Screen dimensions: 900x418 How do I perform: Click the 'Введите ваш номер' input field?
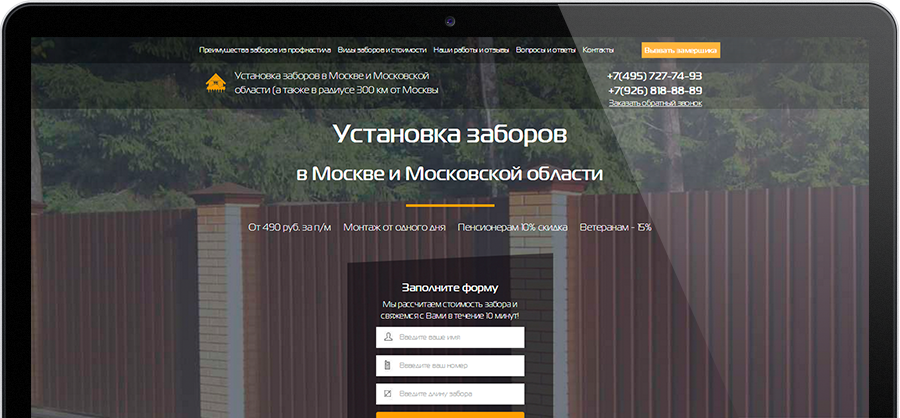pos(450,365)
